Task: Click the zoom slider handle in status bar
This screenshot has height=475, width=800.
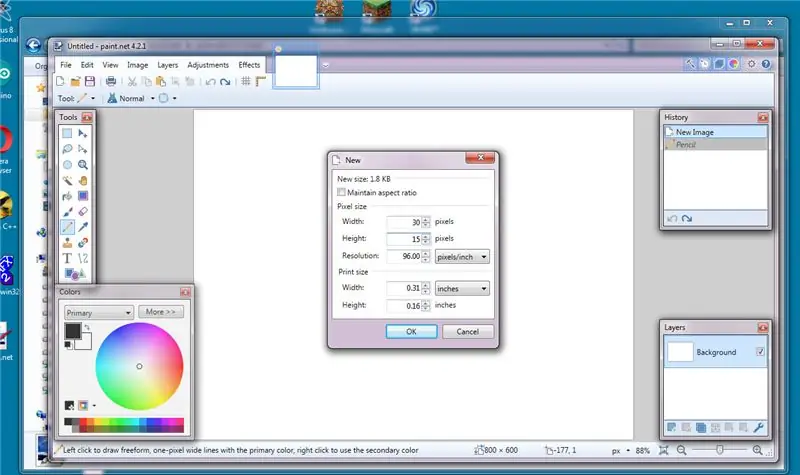Action: [x=719, y=450]
